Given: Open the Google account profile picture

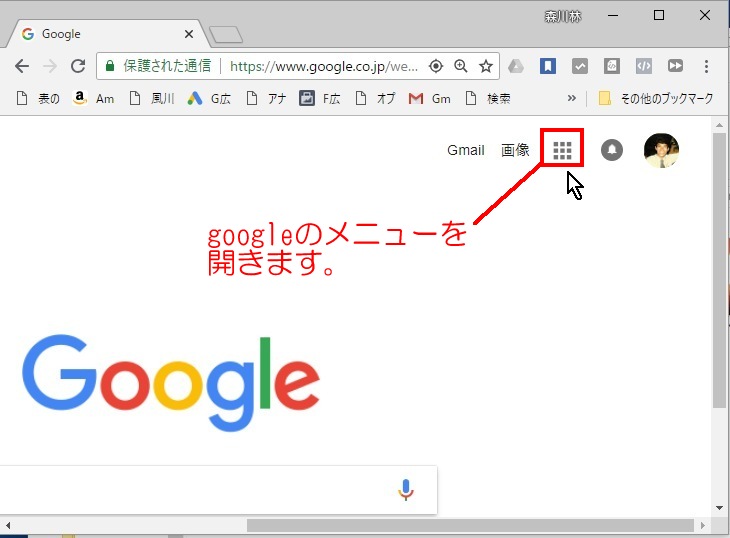Looking at the screenshot, I should pyautogui.click(x=661, y=150).
